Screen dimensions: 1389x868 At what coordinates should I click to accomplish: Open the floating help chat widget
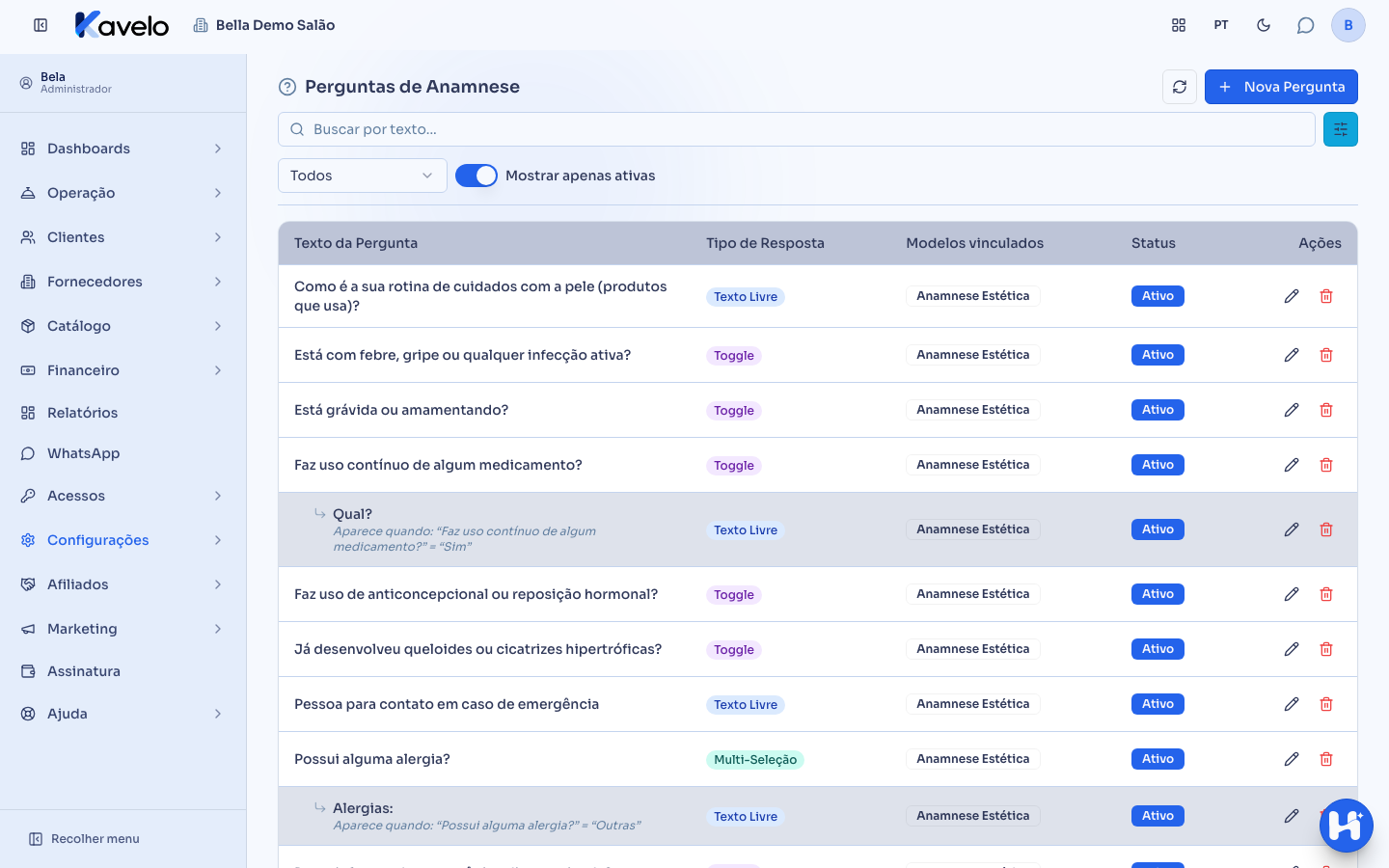click(x=1347, y=826)
